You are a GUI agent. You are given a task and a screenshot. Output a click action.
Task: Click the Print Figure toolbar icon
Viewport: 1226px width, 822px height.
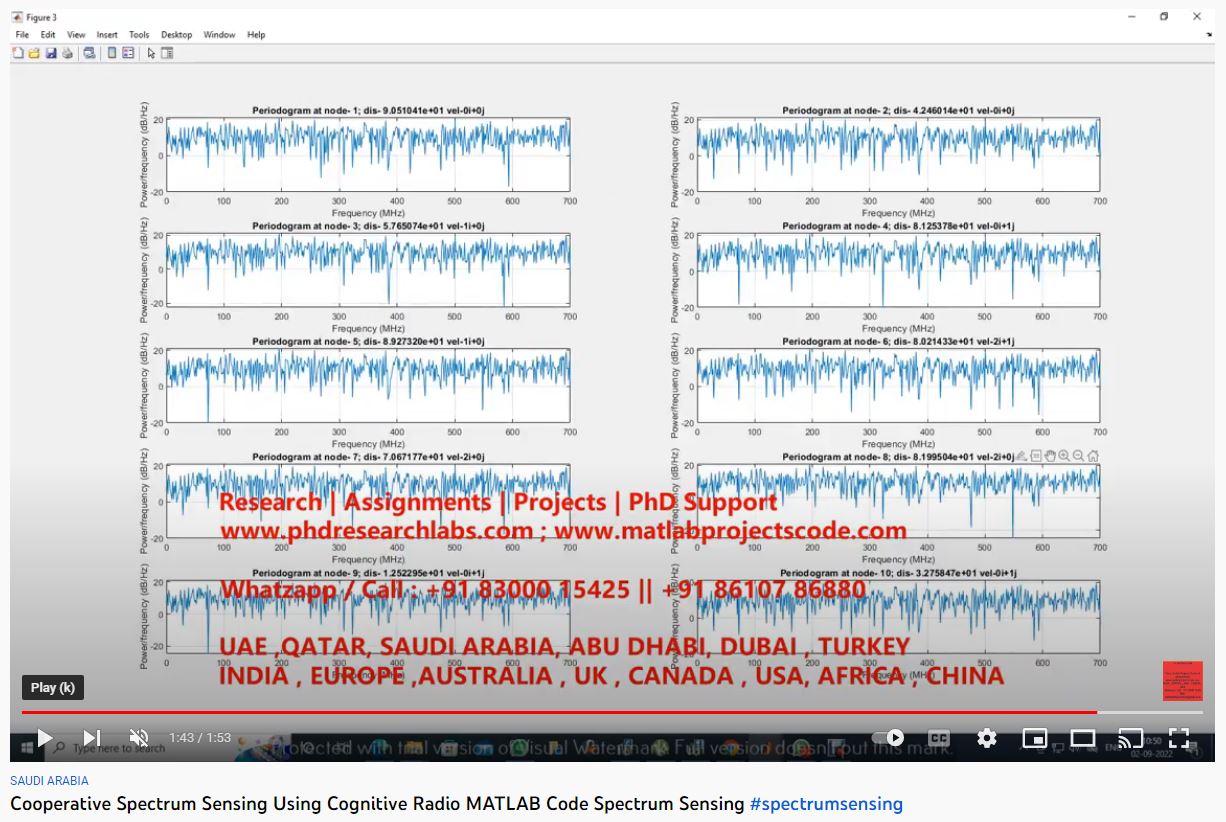click(x=67, y=53)
